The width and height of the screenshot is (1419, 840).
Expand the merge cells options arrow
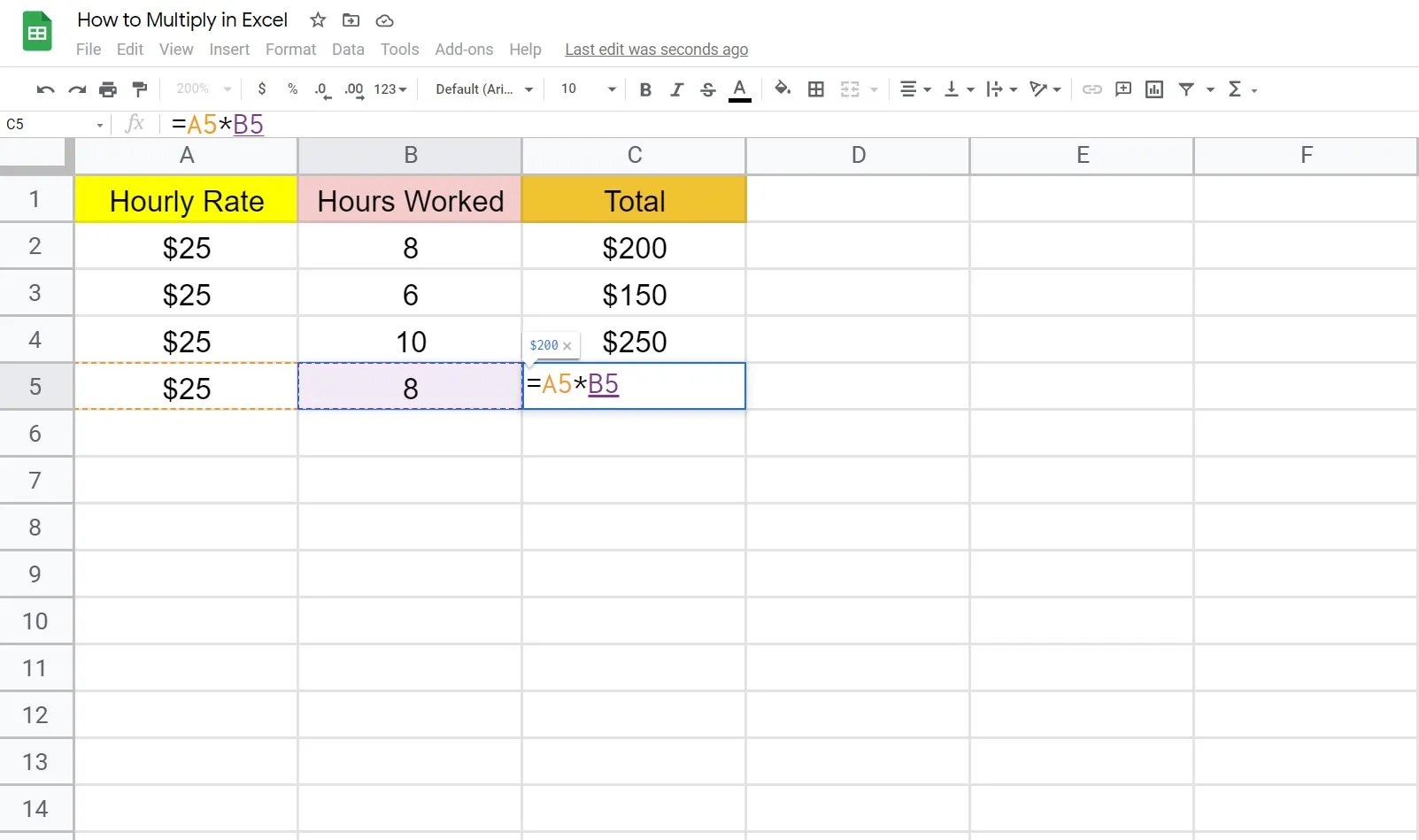(x=873, y=89)
